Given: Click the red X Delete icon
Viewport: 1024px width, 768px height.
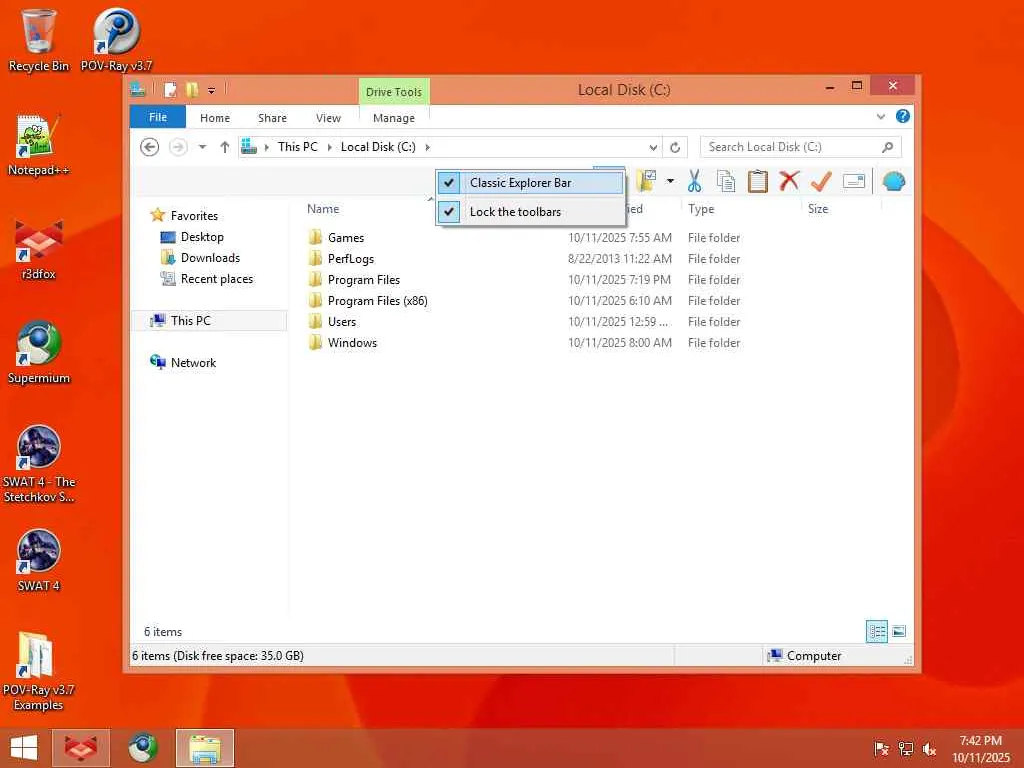Looking at the screenshot, I should (x=789, y=180).
